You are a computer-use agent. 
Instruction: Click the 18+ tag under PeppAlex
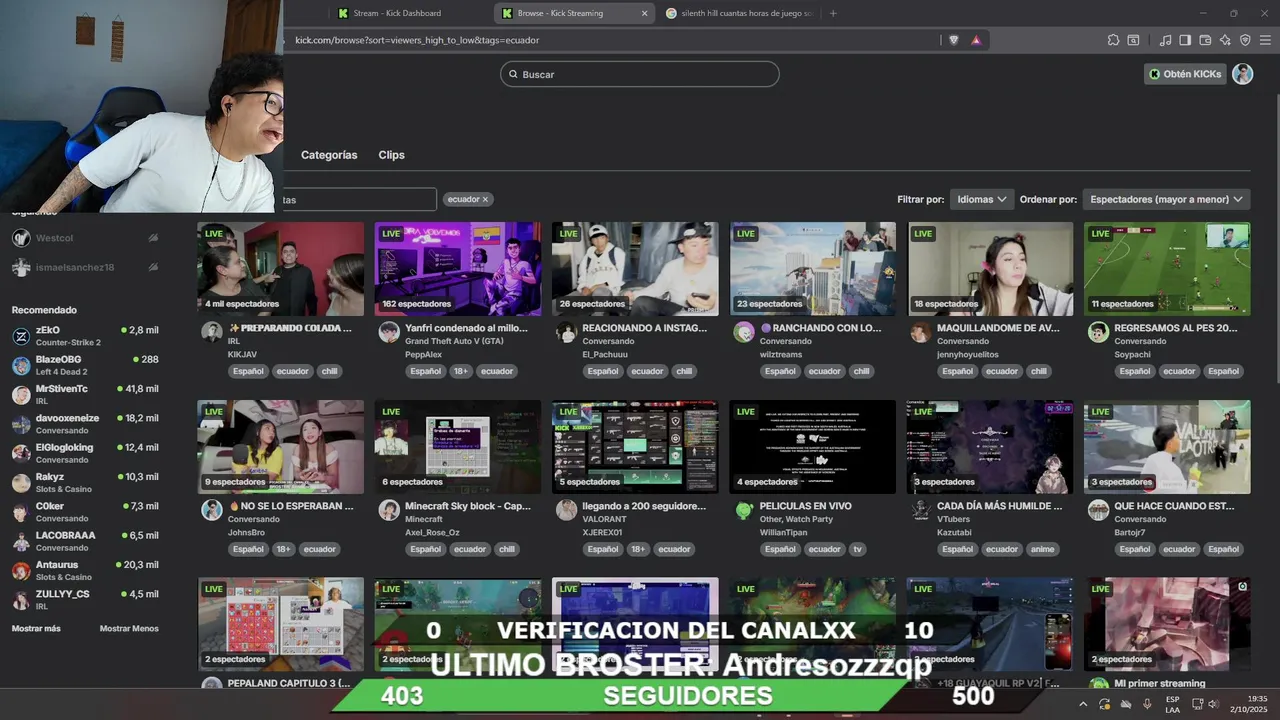tap(461, 371)
